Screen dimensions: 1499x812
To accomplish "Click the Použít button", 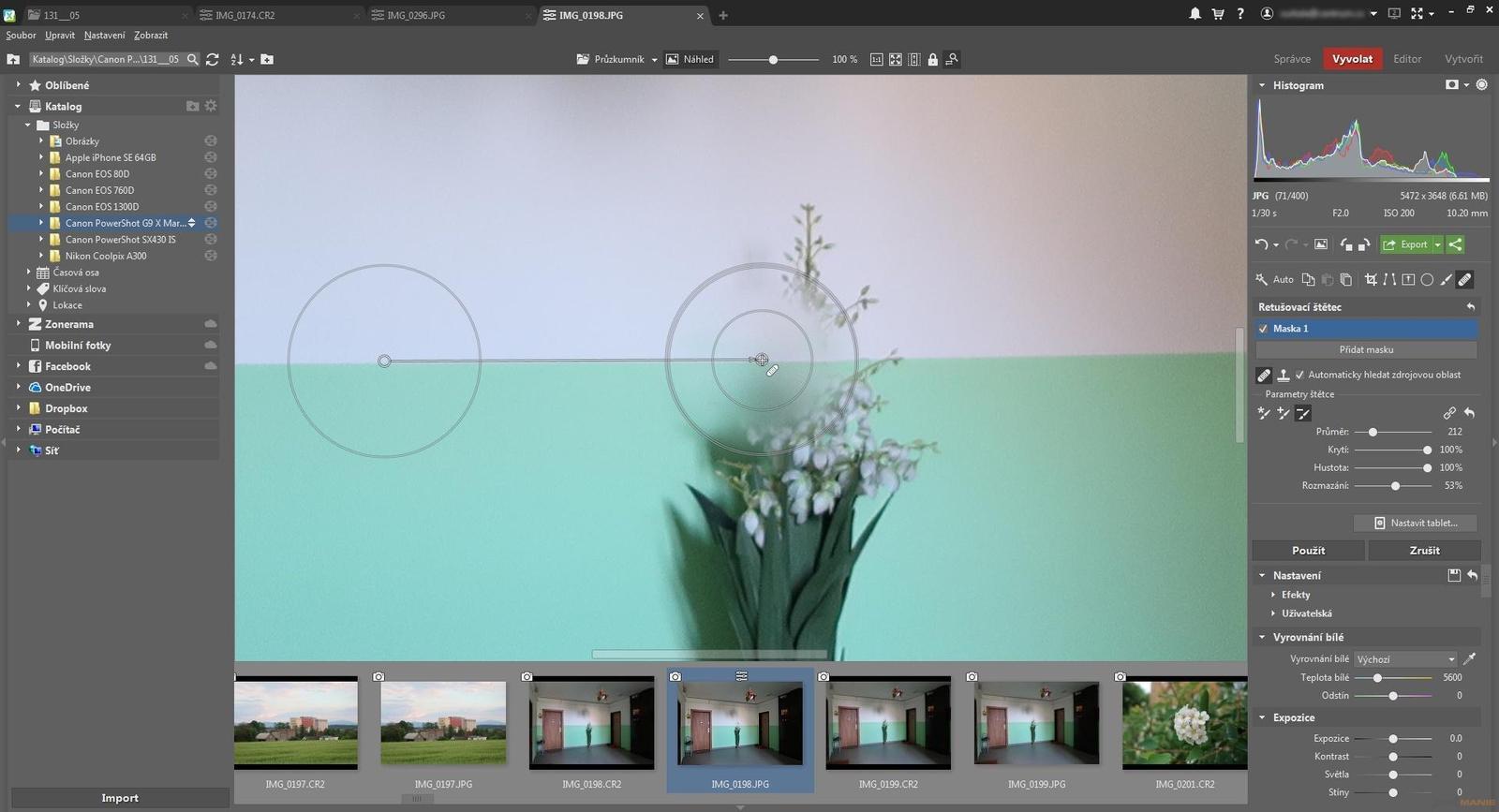I will [1308, 550].
